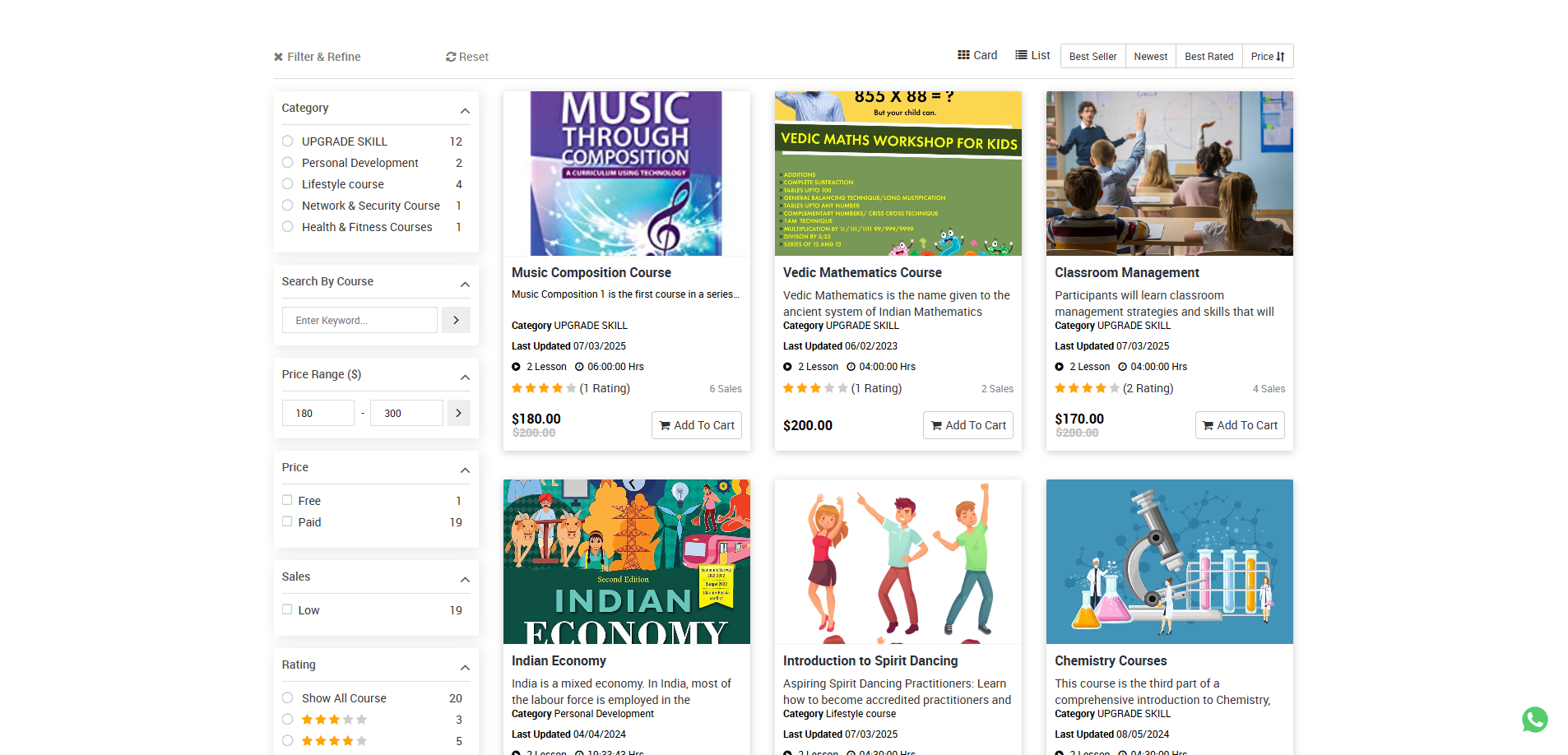This screenshot has height=755, width=1568.
Task: Collapse the Price Range section
Action: (x=465, y=377)
